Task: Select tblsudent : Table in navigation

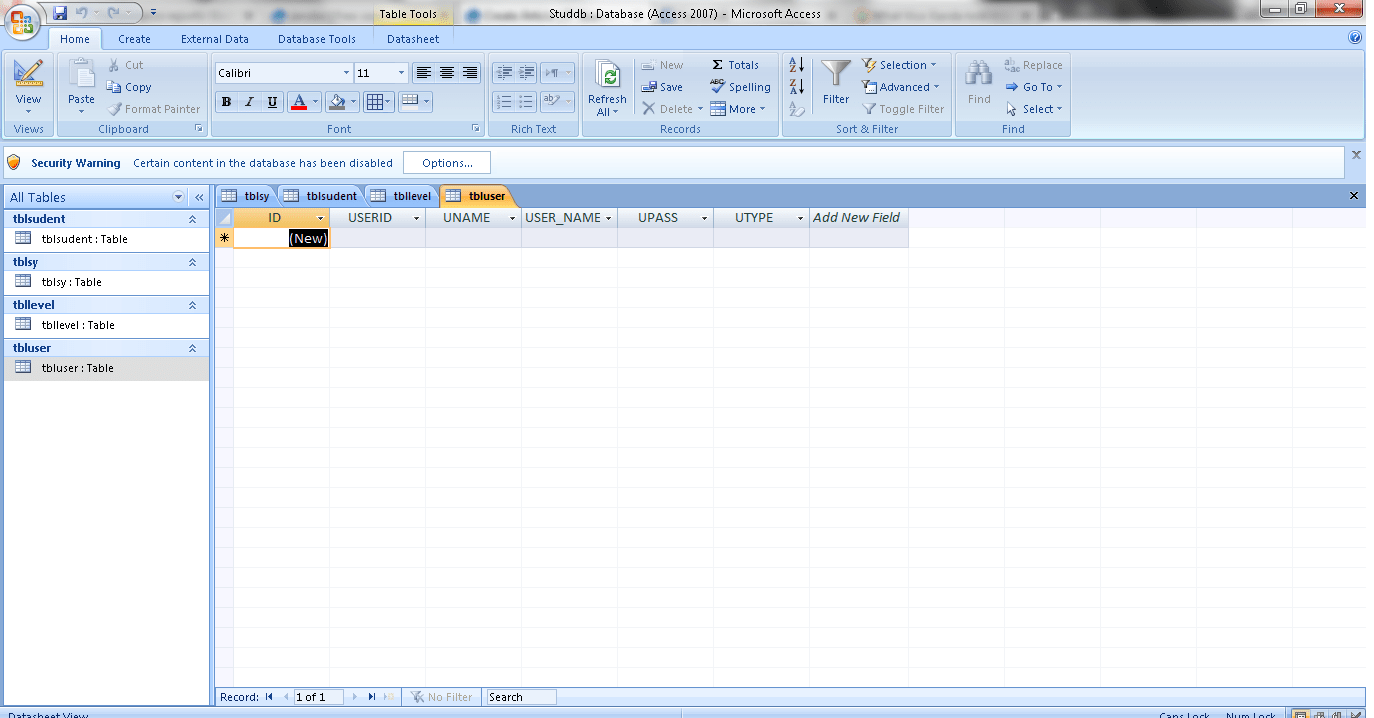Action: click(106, 239)
